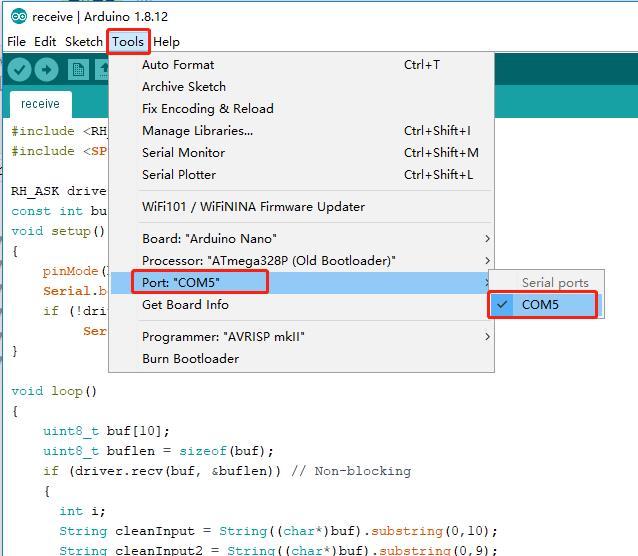Viewport: 638px width, 556px height.
Task: Switch to the receive sketch tab
Action: click(x=40, y=104)
